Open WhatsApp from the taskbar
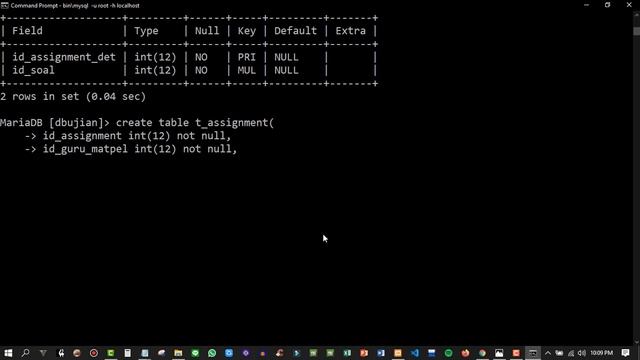 212,353
